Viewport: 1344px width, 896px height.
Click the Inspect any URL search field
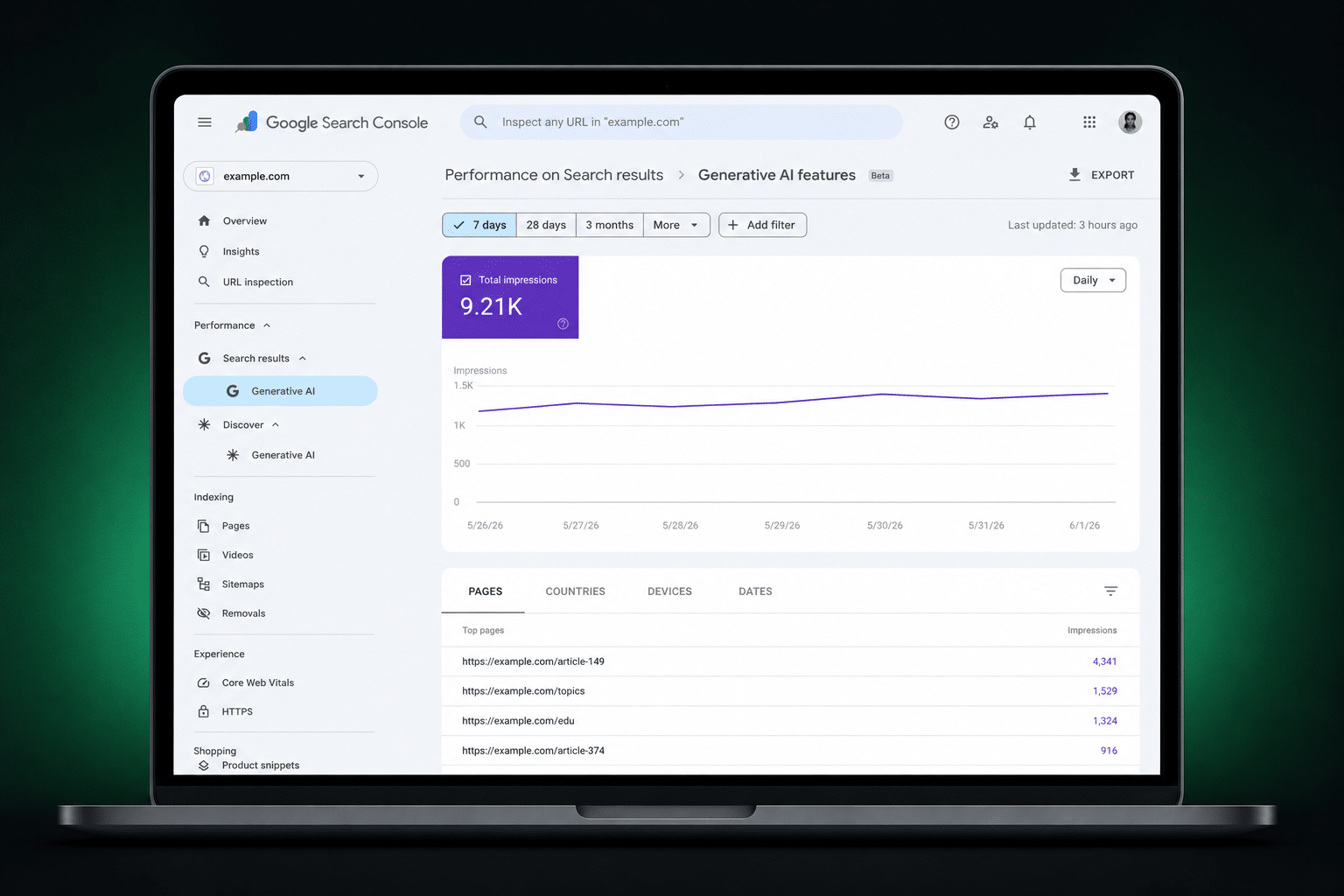pos(682,122)
